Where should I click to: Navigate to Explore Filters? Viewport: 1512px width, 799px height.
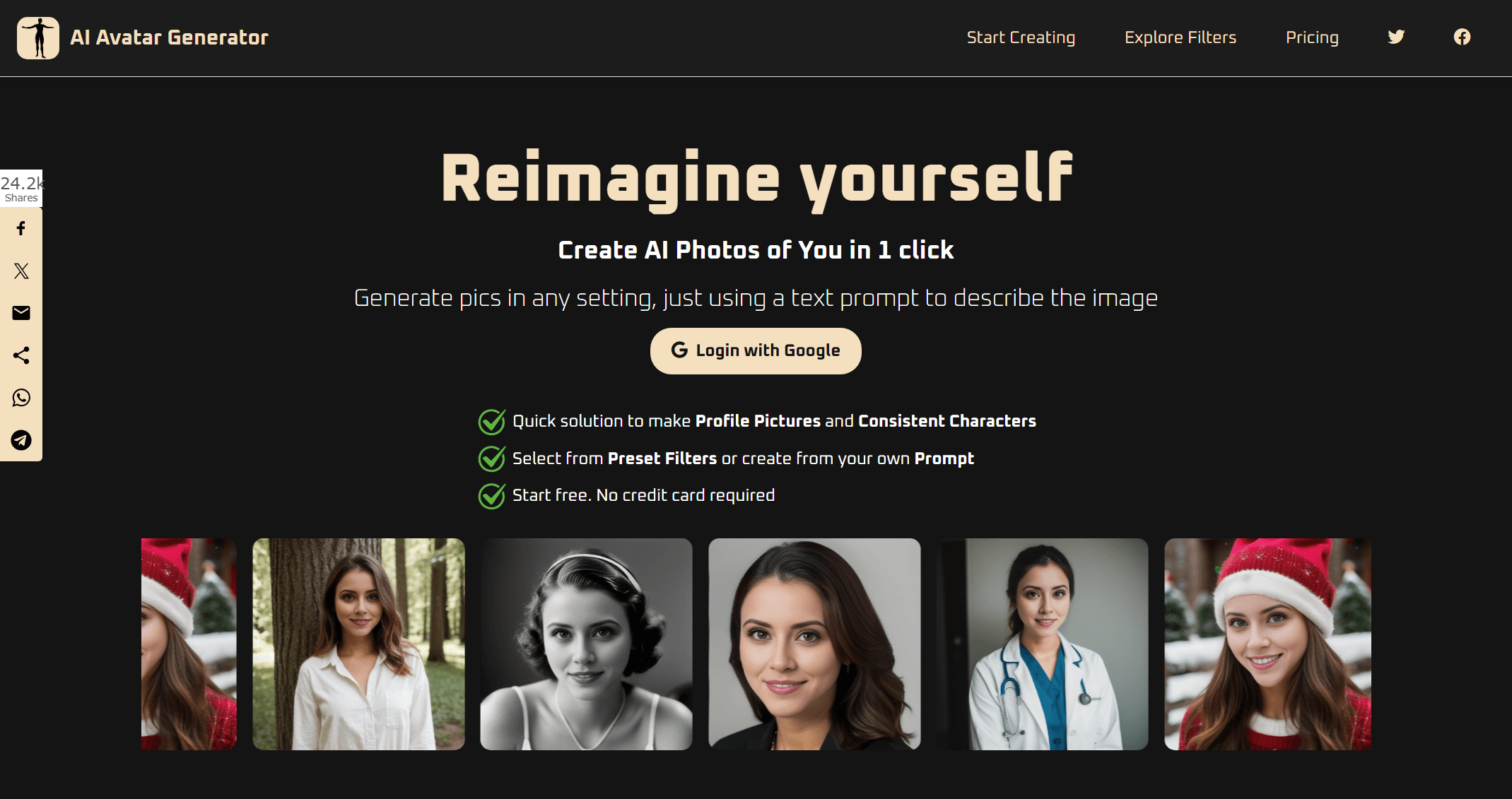coord(1180,37)
